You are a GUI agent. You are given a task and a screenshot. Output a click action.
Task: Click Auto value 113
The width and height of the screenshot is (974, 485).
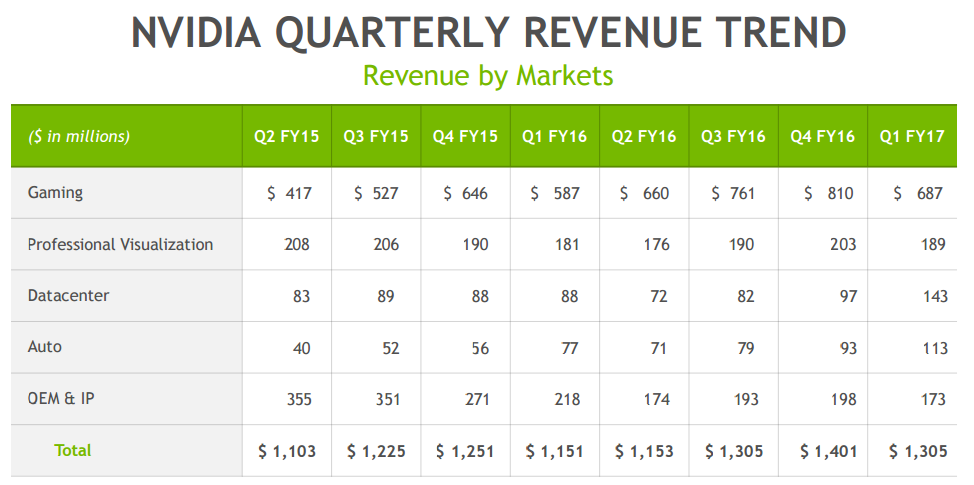pyautogui.click(x=935, y=348)
